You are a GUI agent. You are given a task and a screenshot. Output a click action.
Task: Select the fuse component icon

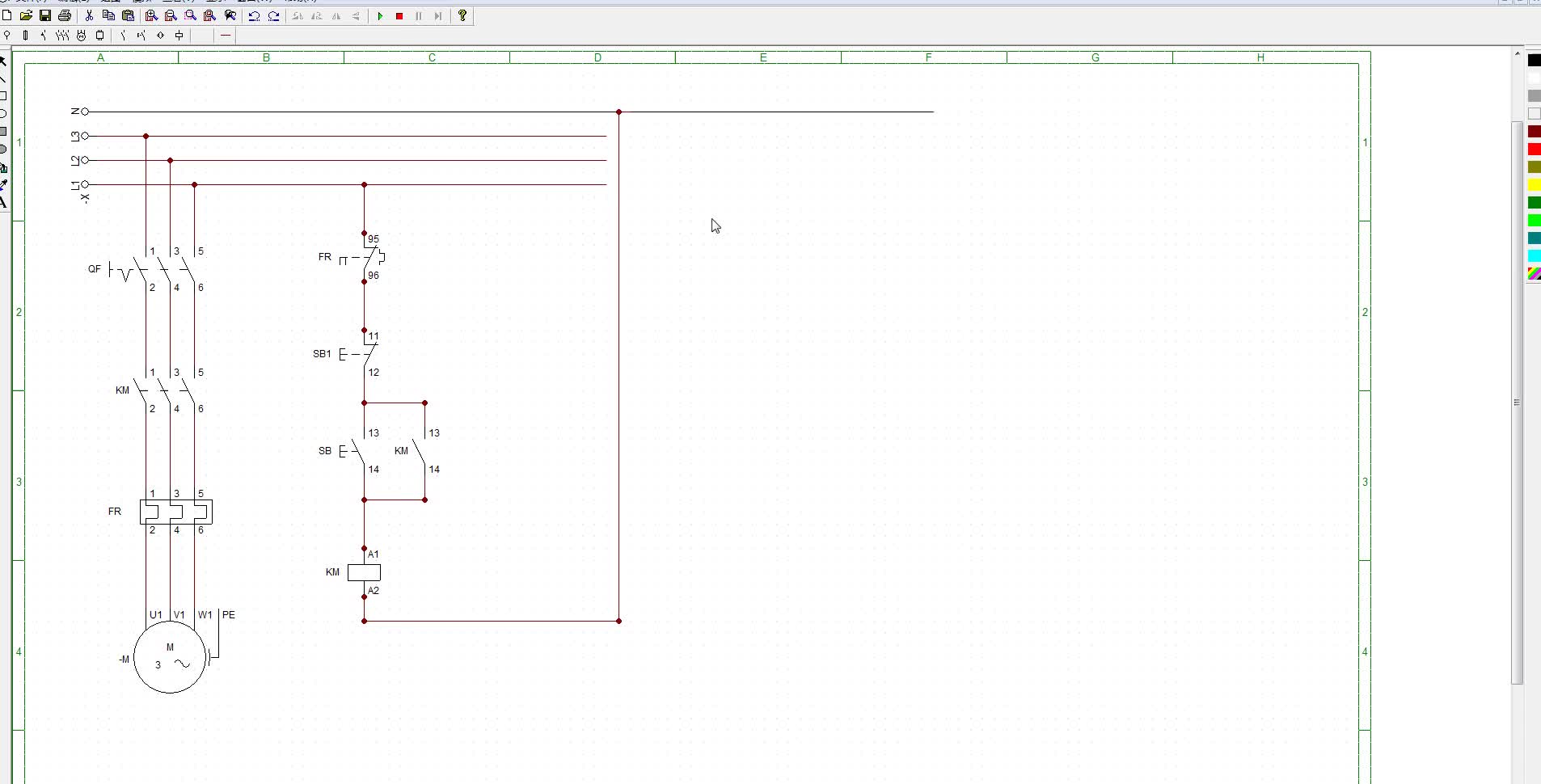pos(26,35)
